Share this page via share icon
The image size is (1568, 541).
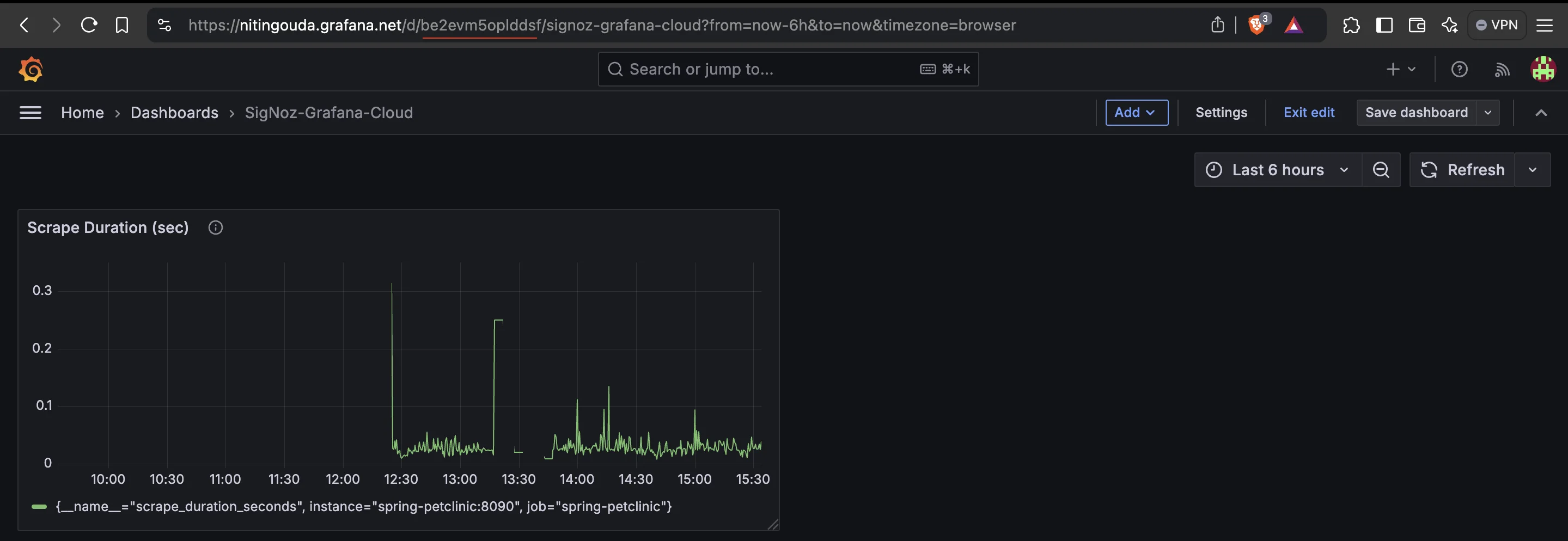coord(1217,25)
